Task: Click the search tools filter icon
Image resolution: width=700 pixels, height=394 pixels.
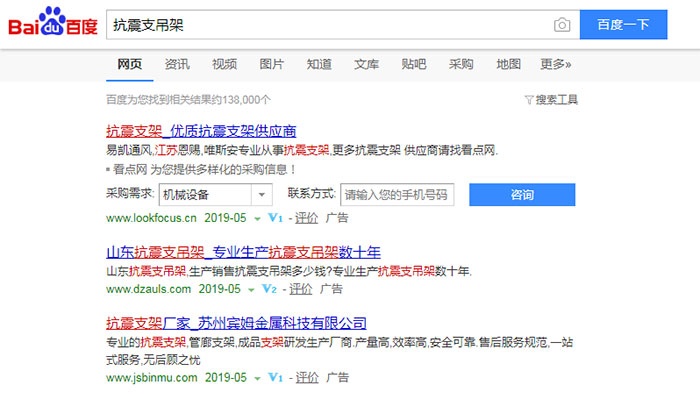Action: pyautogui.click(x=529, y=100)
